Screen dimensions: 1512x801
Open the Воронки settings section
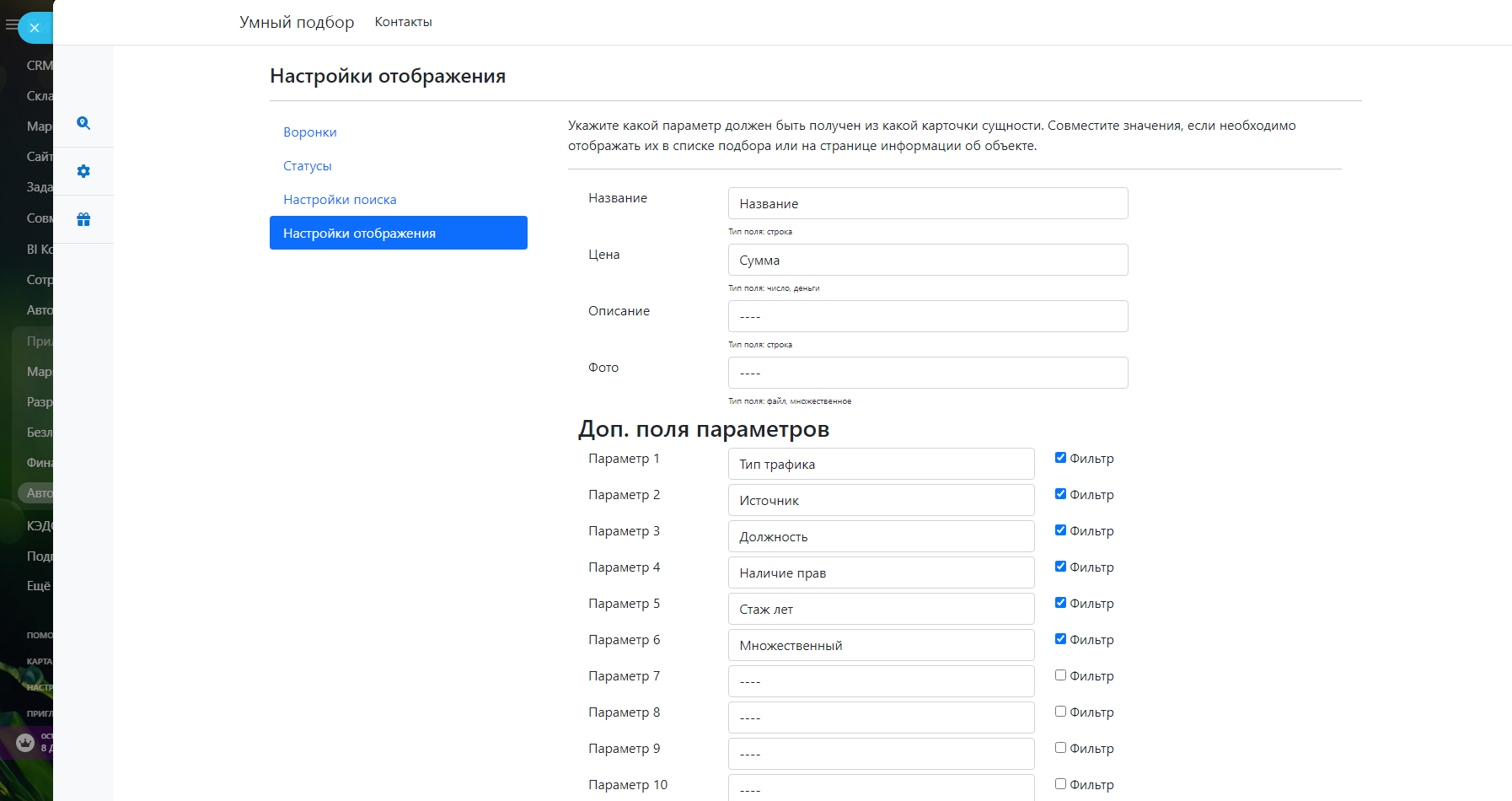(x=310, y=132)
